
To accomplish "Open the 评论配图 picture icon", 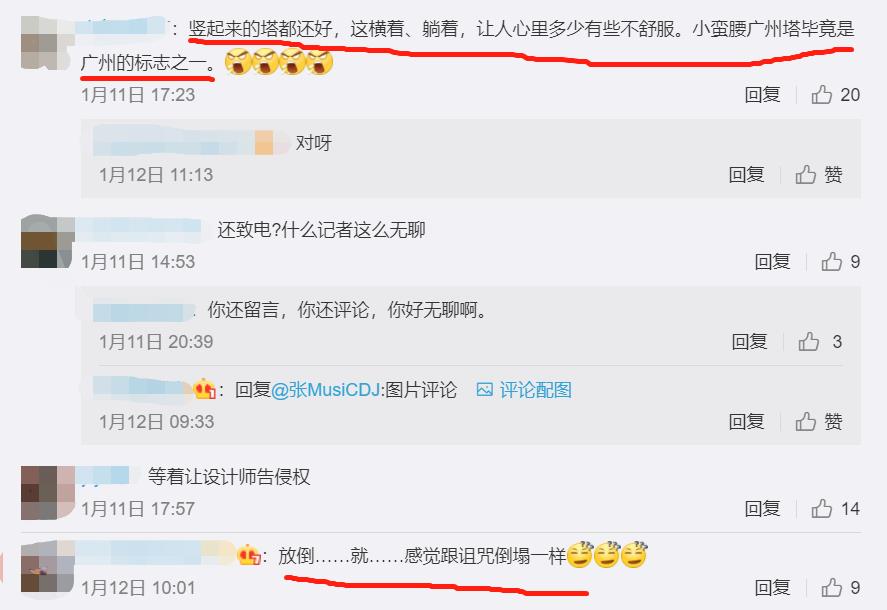I will point(484,389).
